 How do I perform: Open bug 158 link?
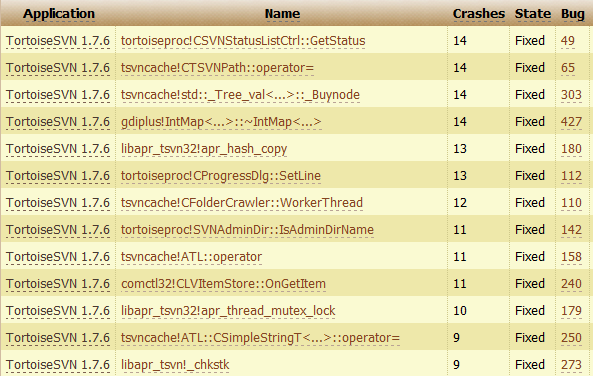pos(571,257)
